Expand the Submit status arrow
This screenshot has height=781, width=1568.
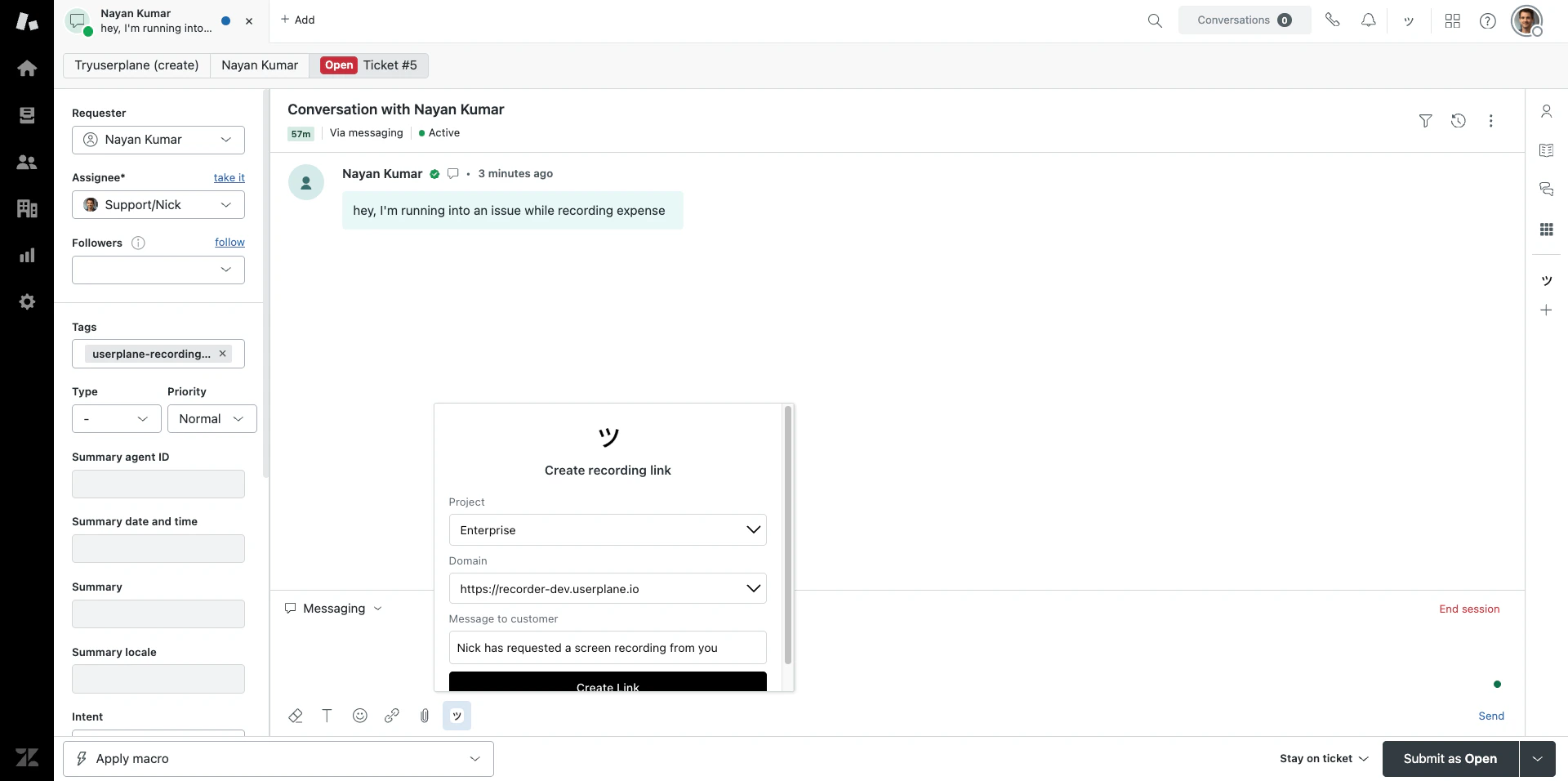[1538, 759]
